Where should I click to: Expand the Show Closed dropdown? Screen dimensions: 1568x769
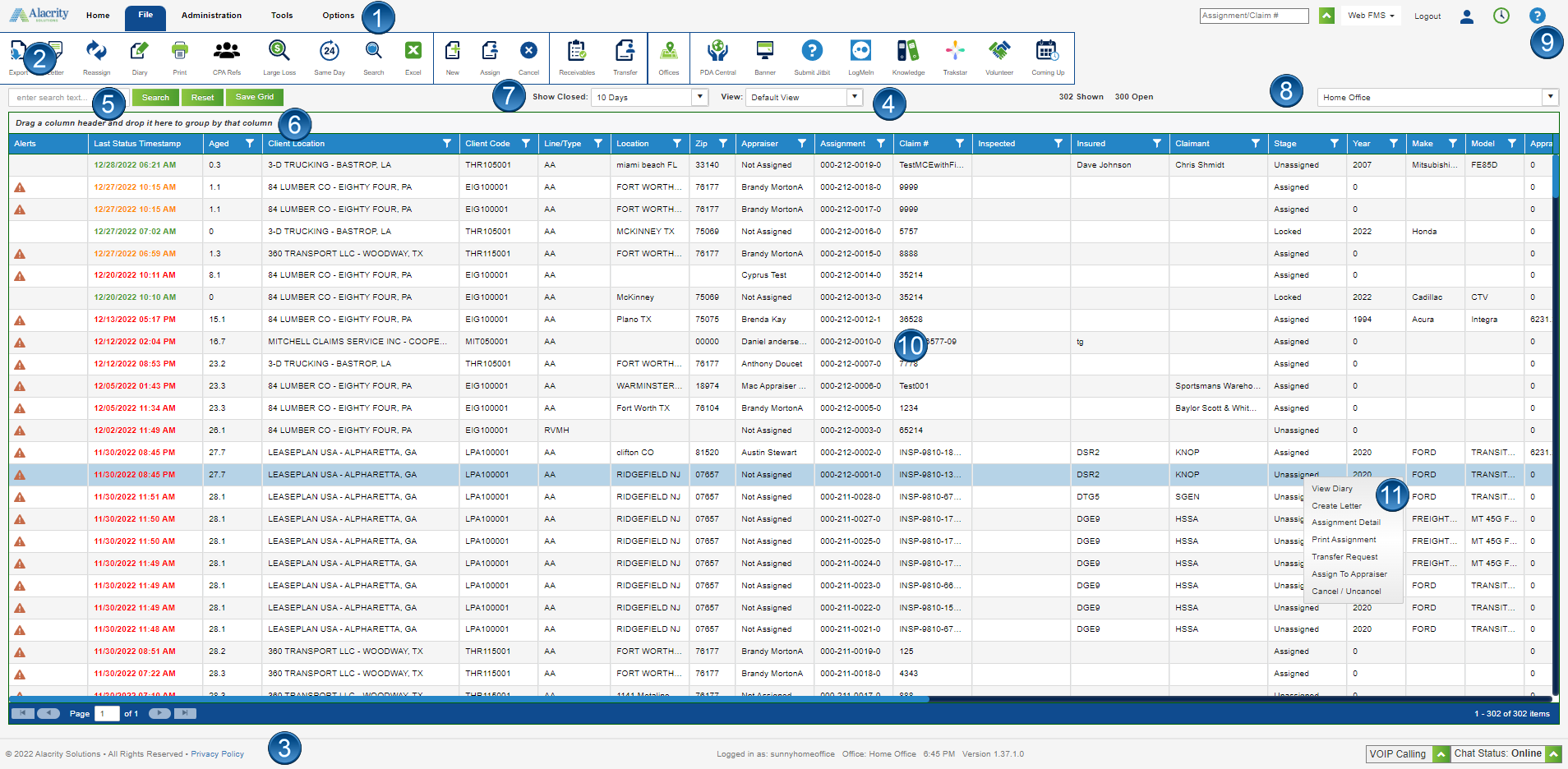click(x=699, y=97)
